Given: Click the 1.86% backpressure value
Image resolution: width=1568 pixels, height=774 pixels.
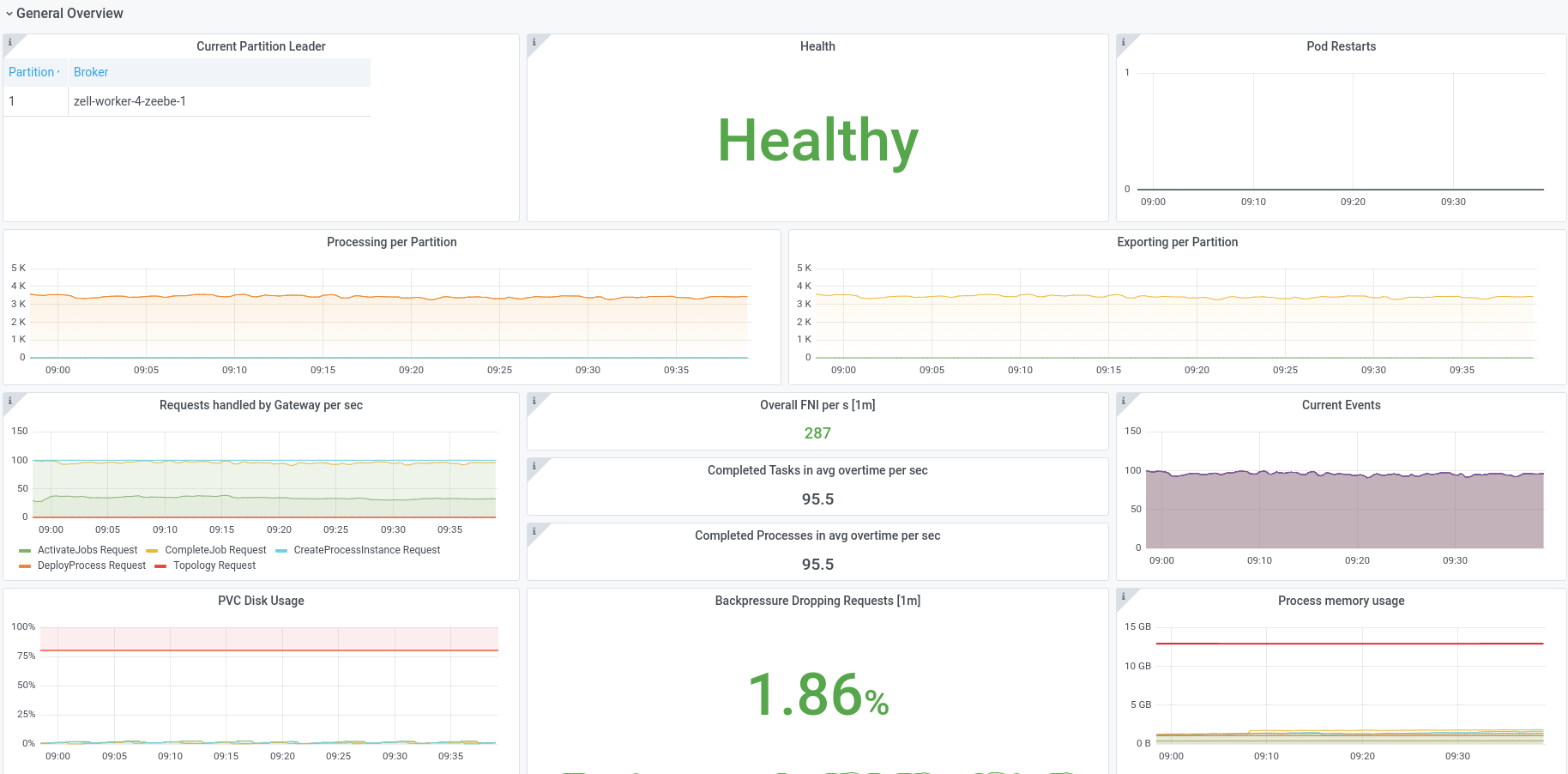Looking at the screenshot, I should coord(817,694).
